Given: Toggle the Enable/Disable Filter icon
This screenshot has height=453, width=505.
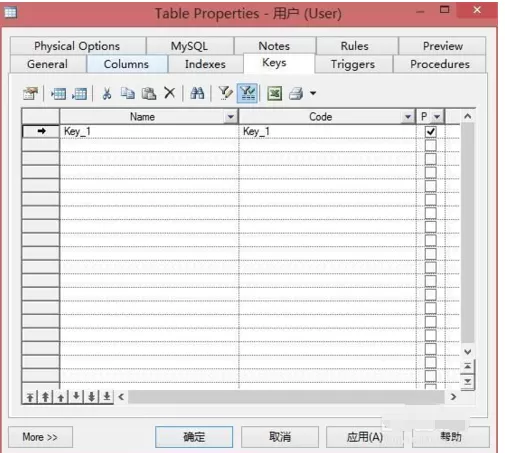Looking at the screenshot, I should 247,93.
